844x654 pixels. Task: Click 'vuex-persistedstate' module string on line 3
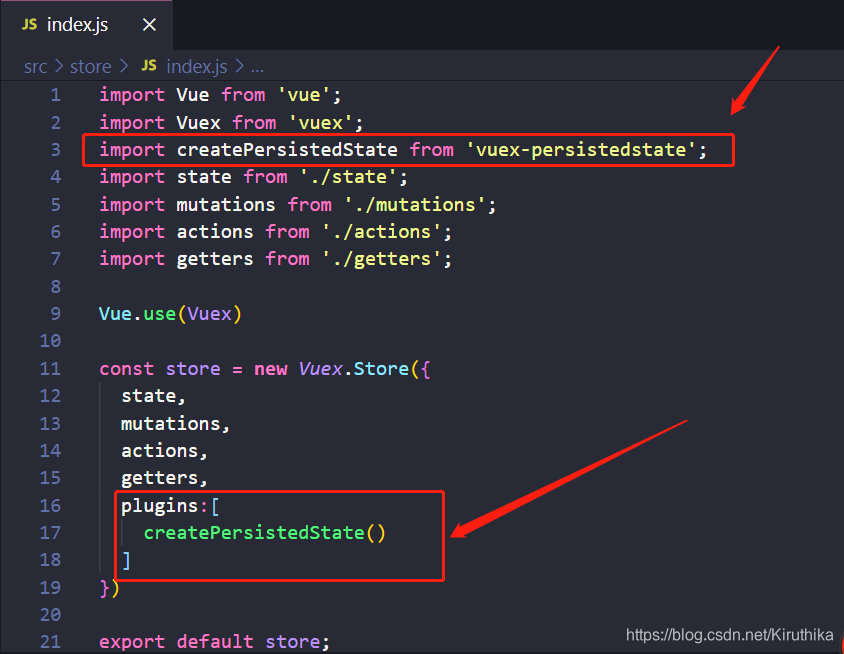pos(581,150)
